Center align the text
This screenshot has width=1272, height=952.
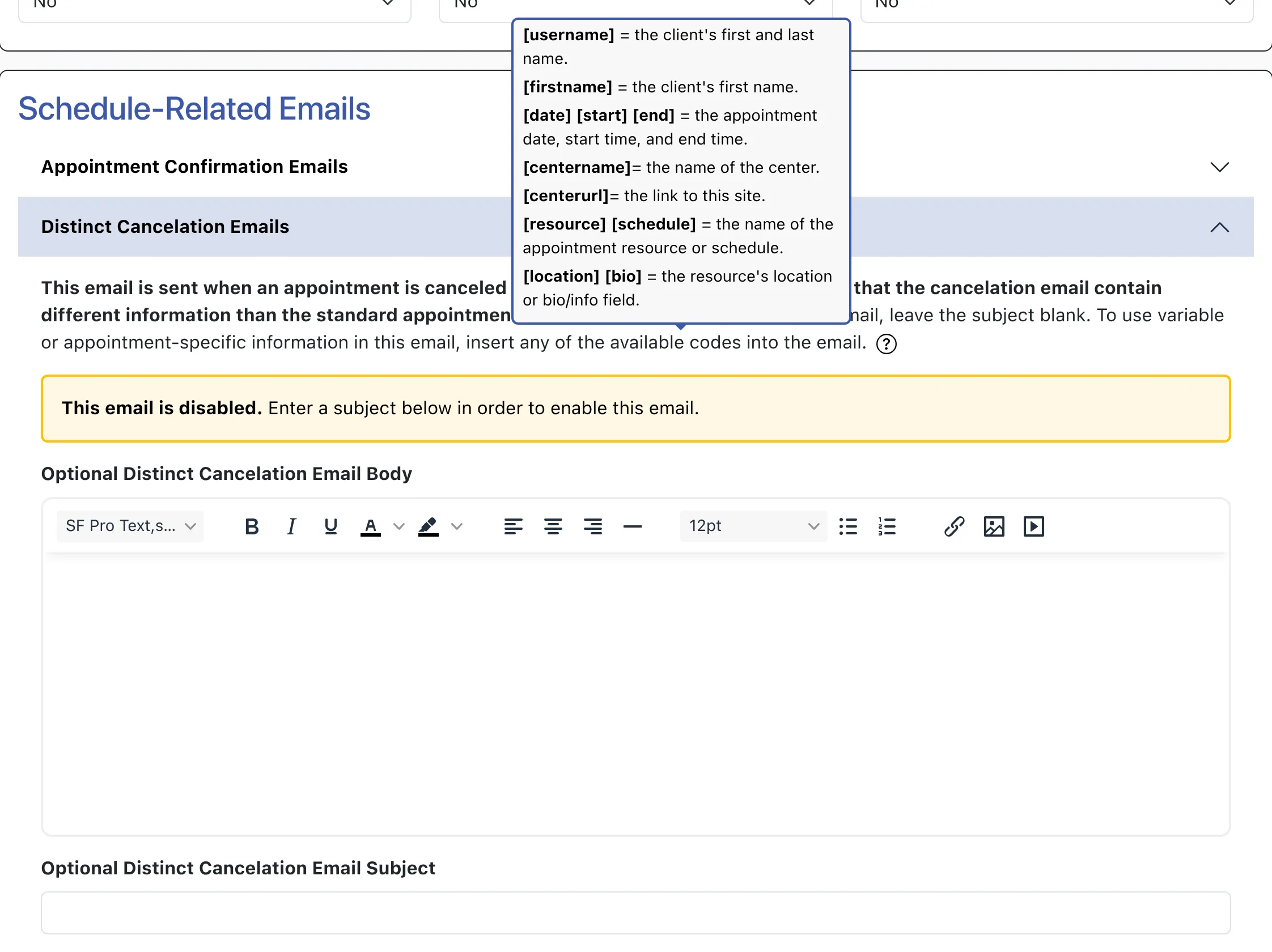(553, 526)
